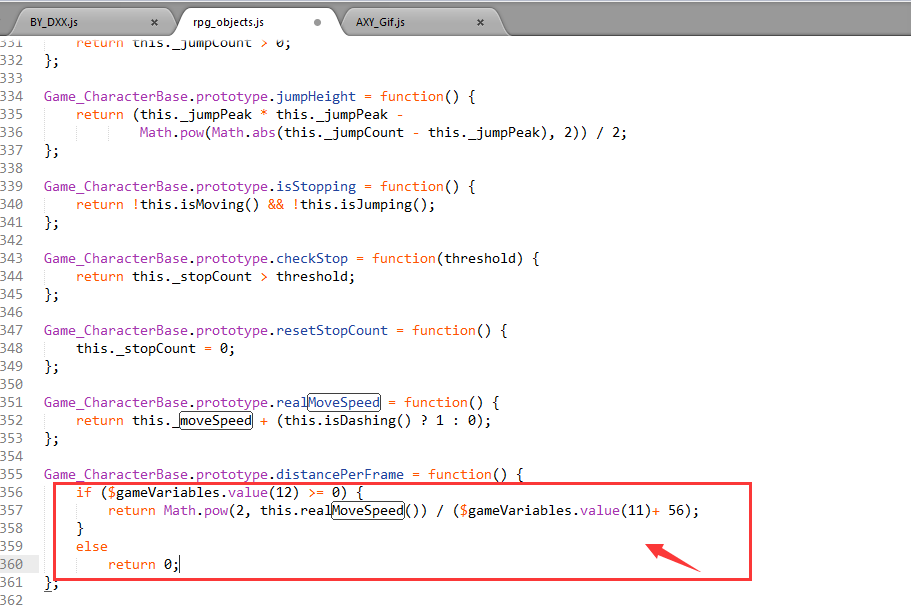The height and width of the screenshot is (609, 911).
Task: Place cursor on the jumpHeight method name
Action: [x=316, y=96]
